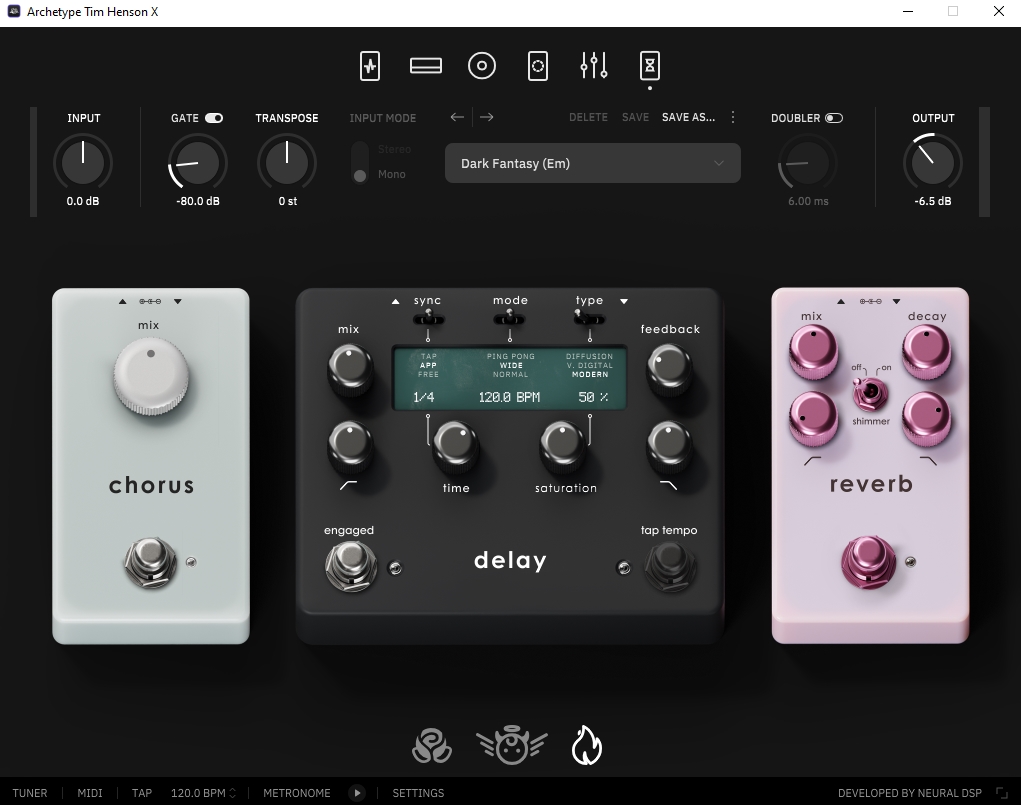Click the delay feedback knob

point(669,369)
